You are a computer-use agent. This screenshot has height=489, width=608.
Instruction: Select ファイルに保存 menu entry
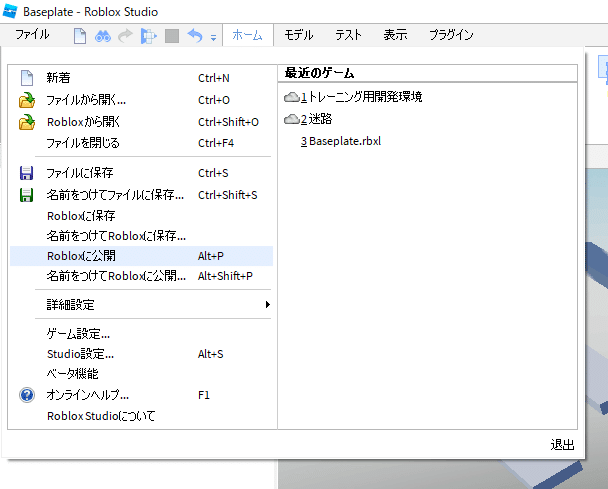click(x=142, y=173)
